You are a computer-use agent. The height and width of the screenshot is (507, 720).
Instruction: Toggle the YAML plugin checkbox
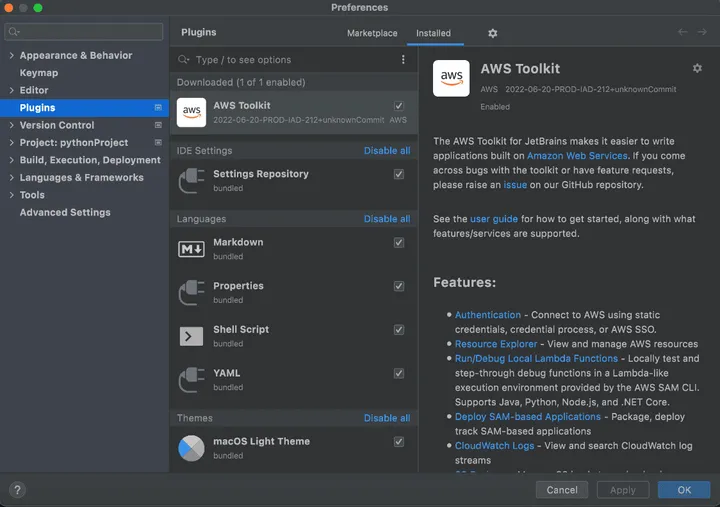pyautogui.click(x=399, y=374)
